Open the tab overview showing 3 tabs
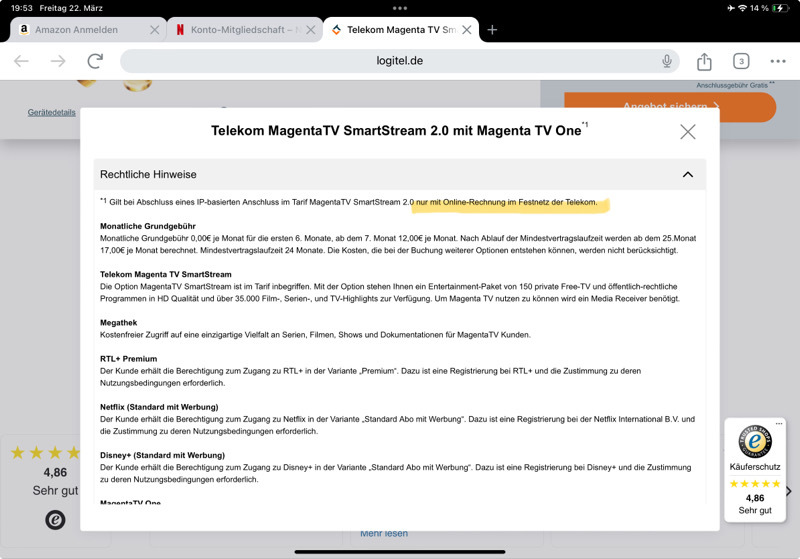Screen dimensions: 800x559 click(741, 61)
